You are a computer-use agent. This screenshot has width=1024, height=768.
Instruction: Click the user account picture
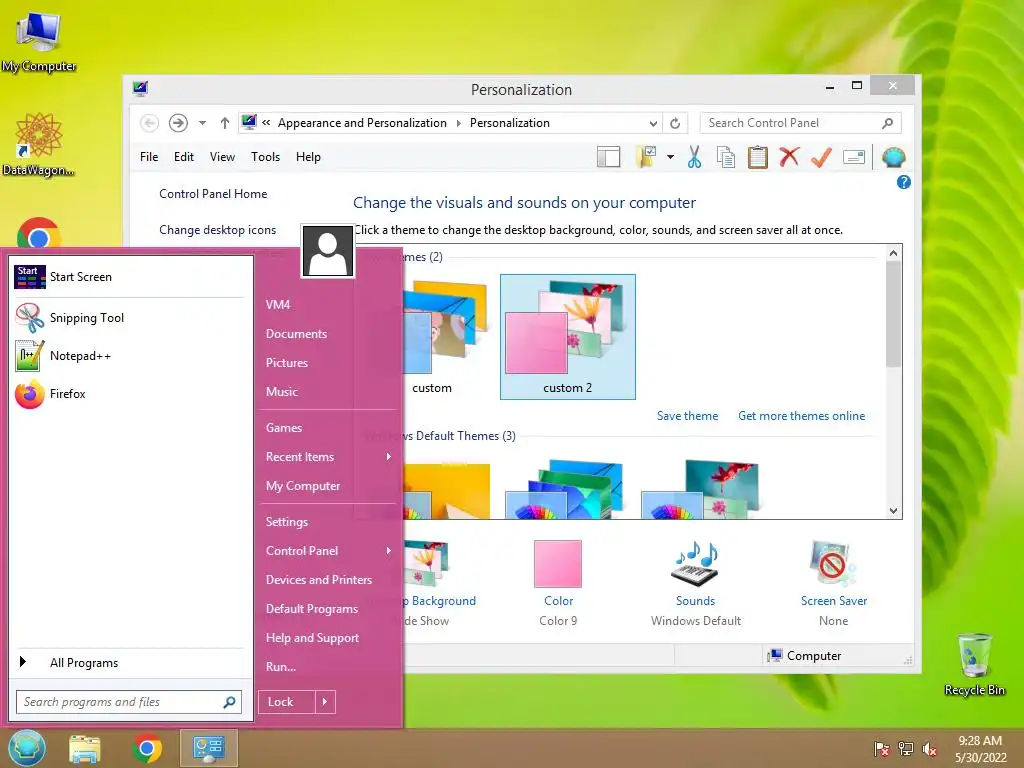pos(328,251)
